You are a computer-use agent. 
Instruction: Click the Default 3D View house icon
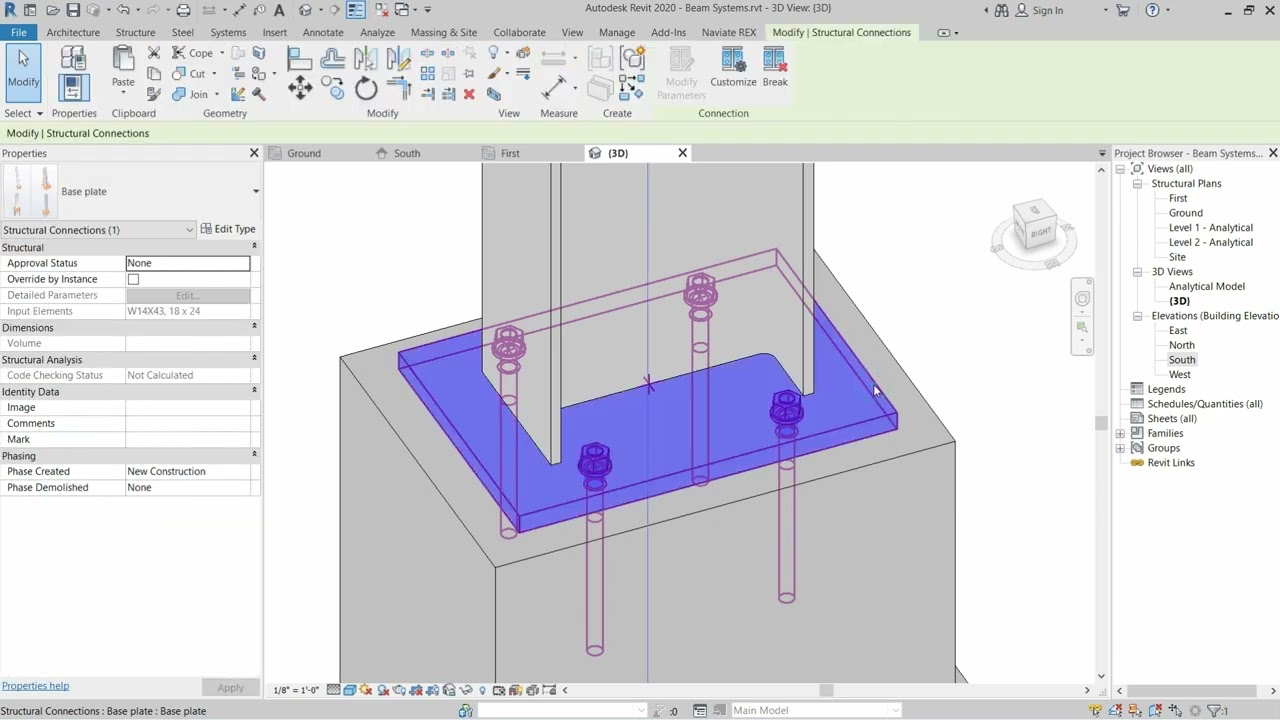click(x=306, y=10)
